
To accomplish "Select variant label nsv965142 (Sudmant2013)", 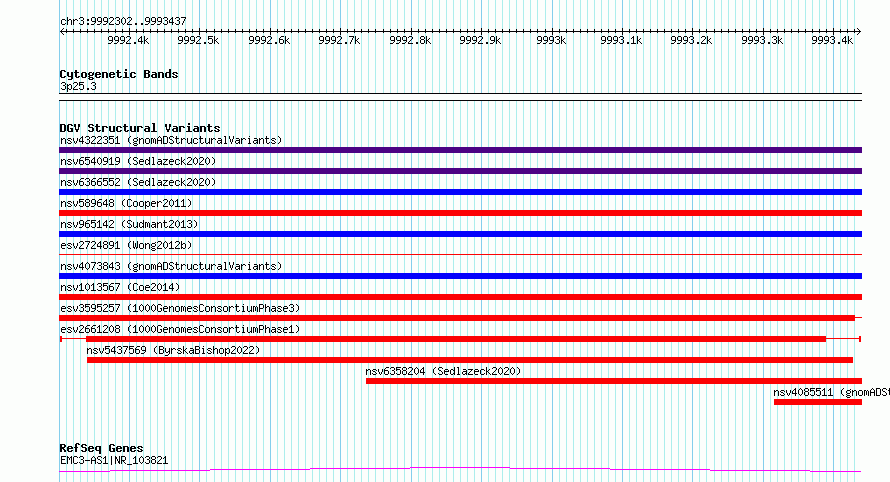I will coord(129,224).
